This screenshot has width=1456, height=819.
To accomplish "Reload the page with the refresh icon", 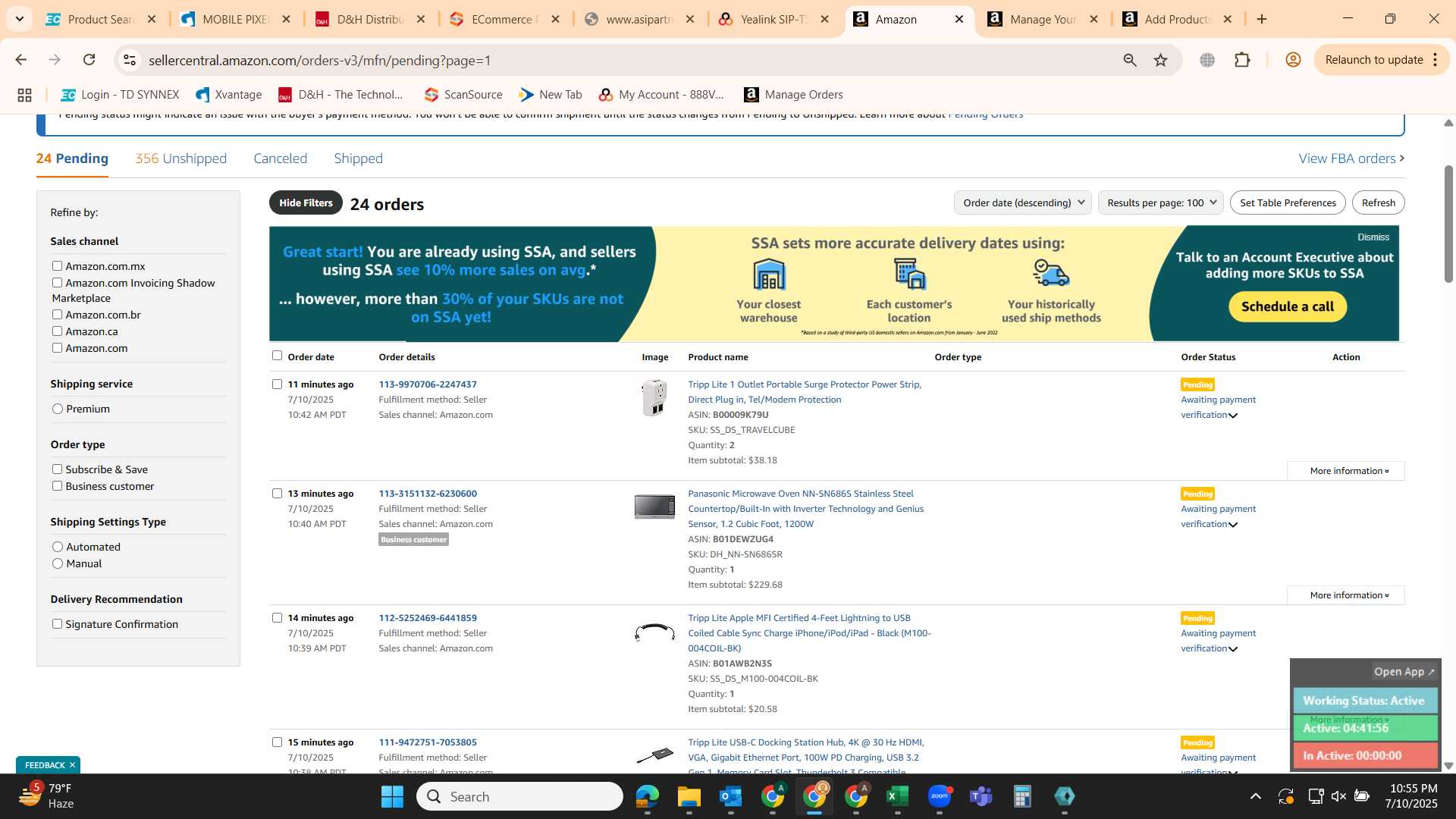I will click(89, 60).
